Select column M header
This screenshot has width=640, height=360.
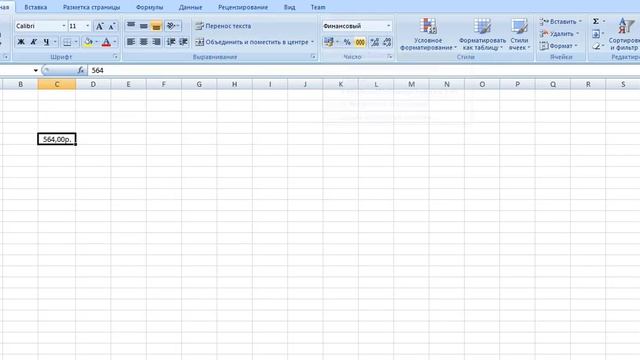click(x=411, y=84)
